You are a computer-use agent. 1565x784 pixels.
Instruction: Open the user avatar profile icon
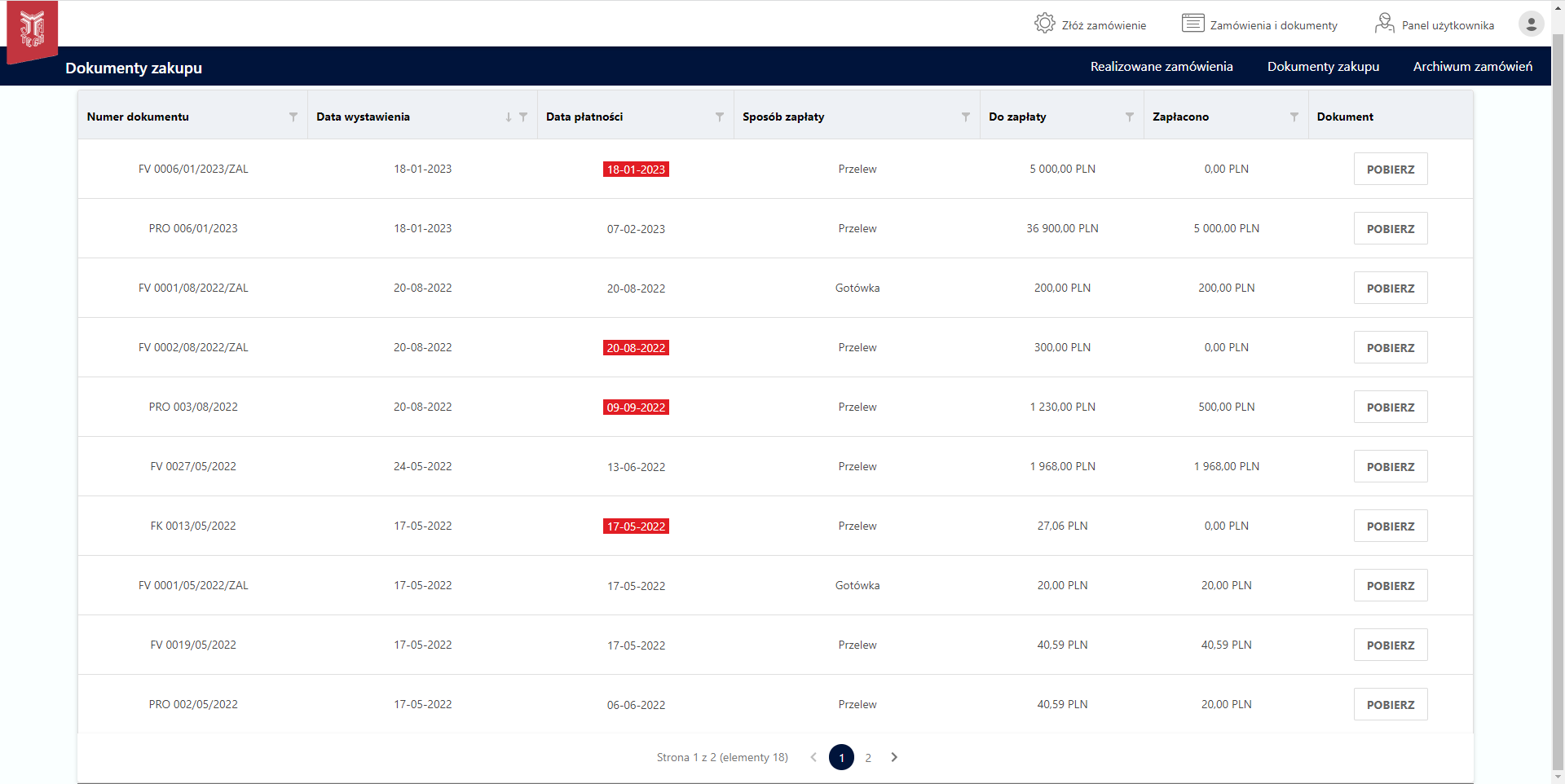[1531, 24]
